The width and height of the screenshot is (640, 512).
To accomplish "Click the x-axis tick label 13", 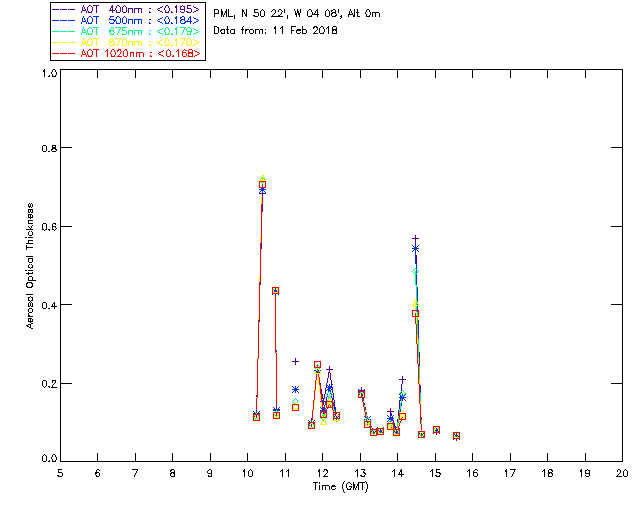I will [x=360, y=473].
